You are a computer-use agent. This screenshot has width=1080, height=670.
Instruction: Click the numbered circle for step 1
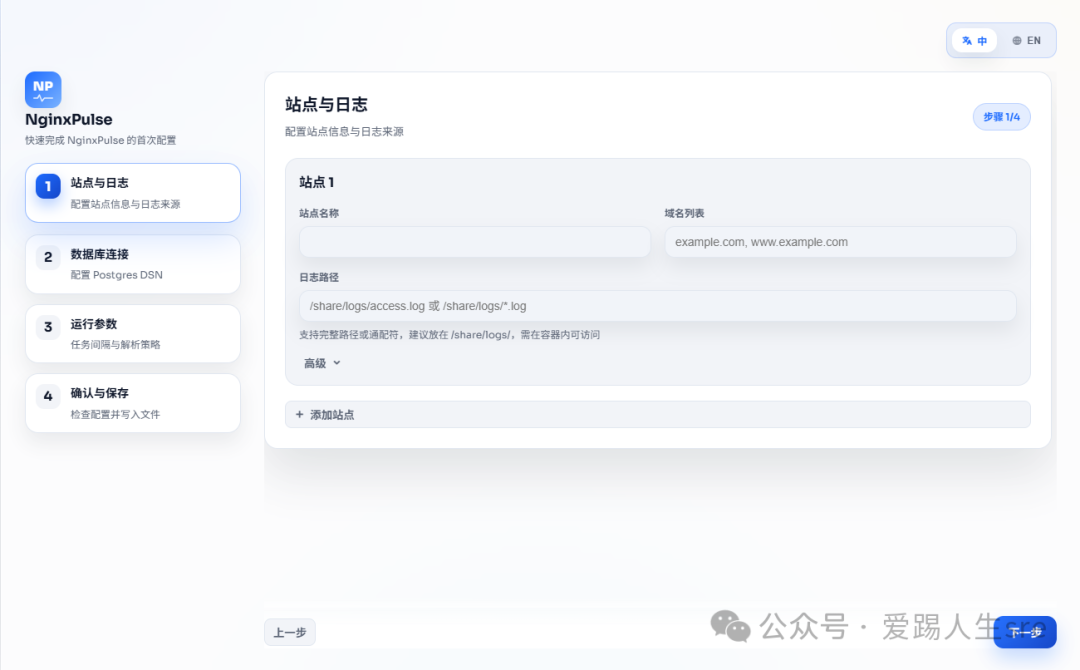point(48,185)
